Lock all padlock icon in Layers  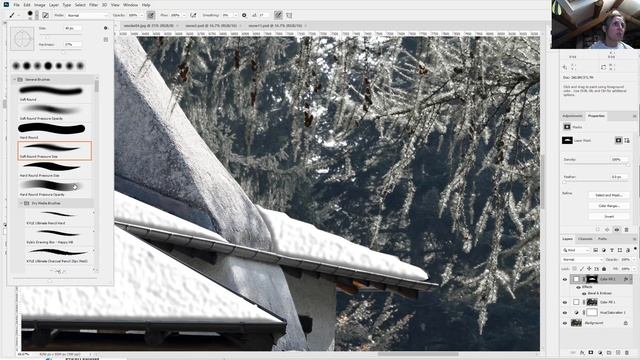click(604, 269)
